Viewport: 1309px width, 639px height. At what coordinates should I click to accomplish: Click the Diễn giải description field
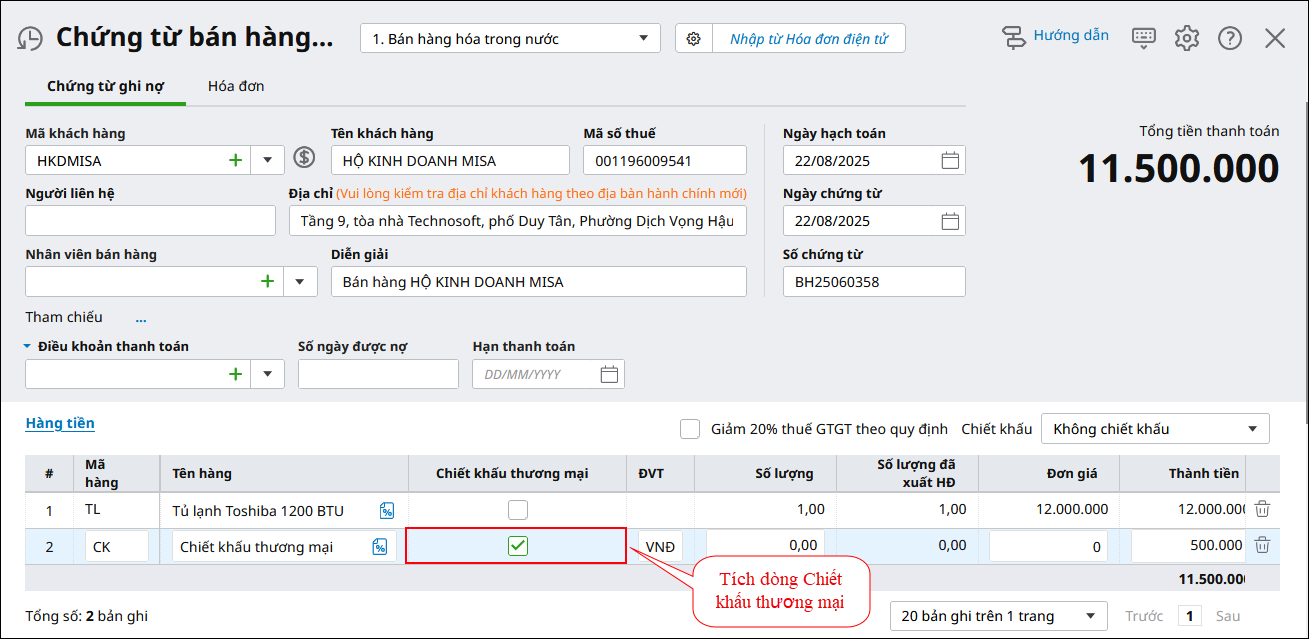click(x=539, y=282)
